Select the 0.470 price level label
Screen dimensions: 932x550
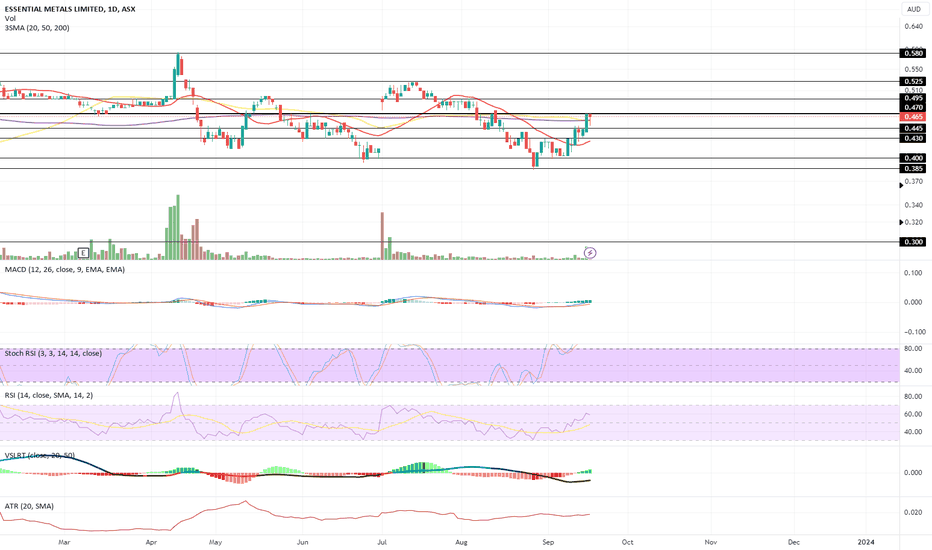click(x=914, y=108)
